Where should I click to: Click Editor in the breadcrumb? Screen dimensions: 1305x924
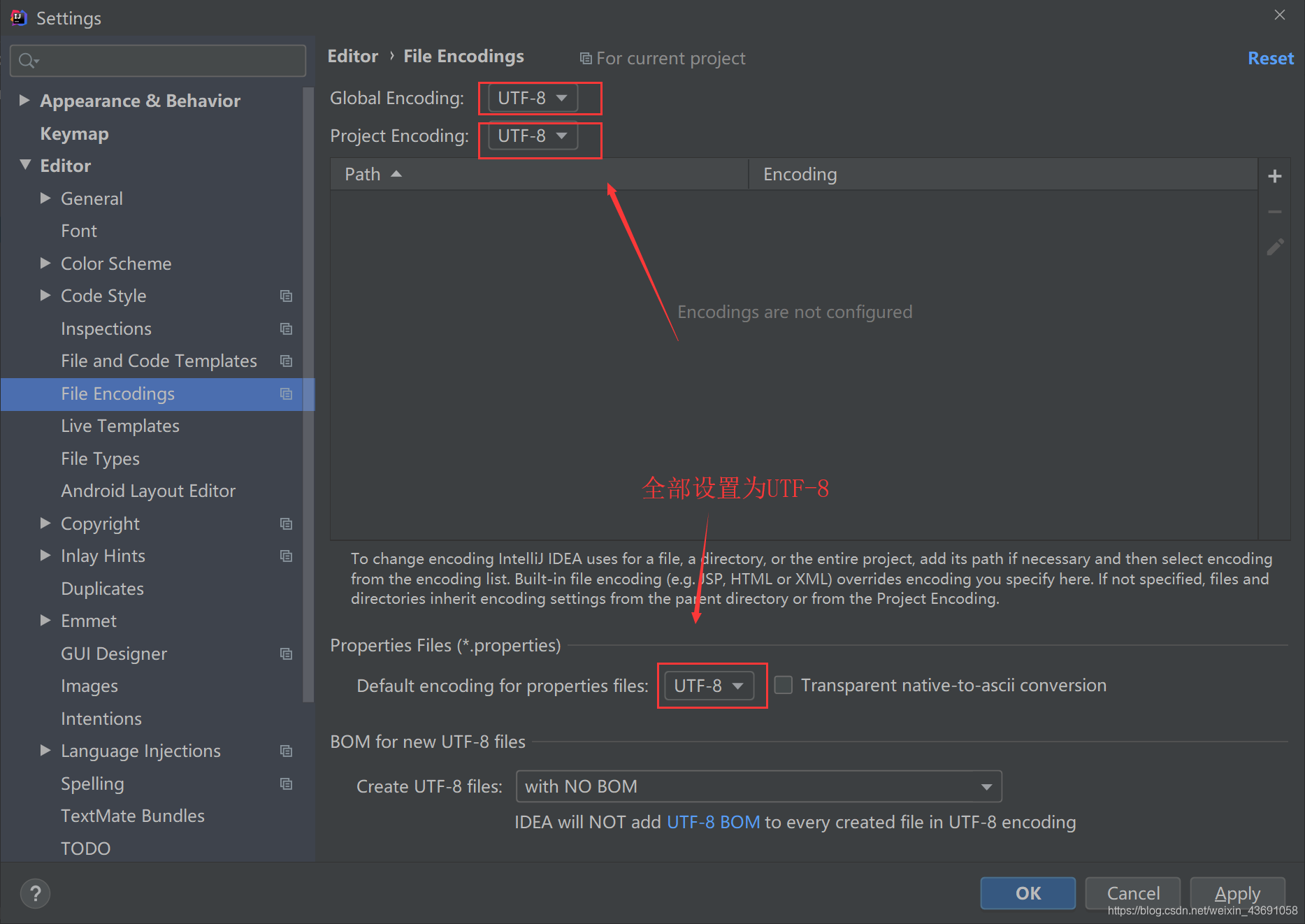pyautogui.click(x=353, y=56)
